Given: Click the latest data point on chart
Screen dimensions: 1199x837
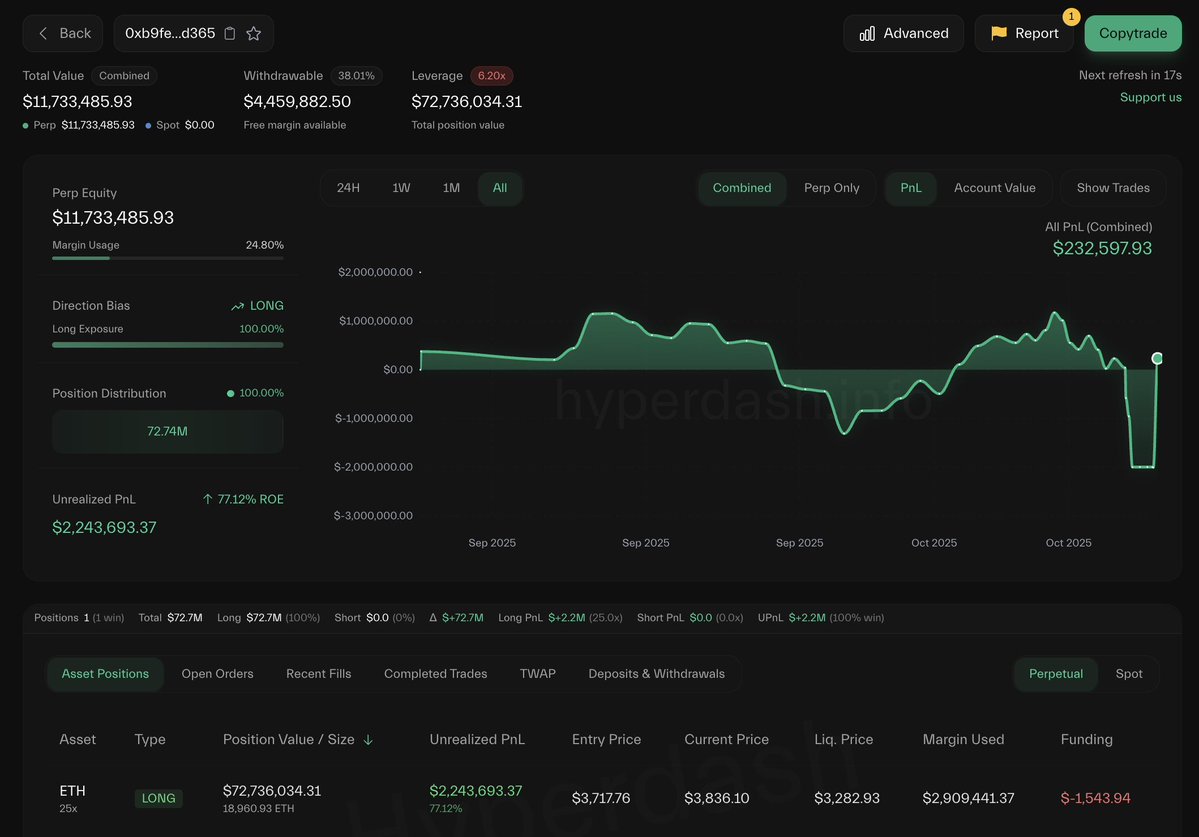Looking at the screenshot, I should click(1157, 358).
